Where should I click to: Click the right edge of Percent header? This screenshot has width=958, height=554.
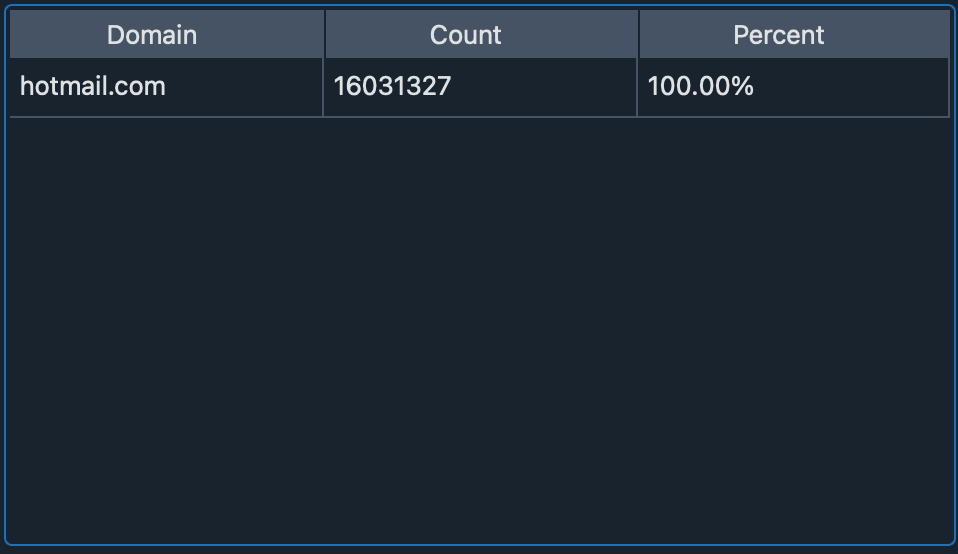pyautogui.click(x=949, y=34)
